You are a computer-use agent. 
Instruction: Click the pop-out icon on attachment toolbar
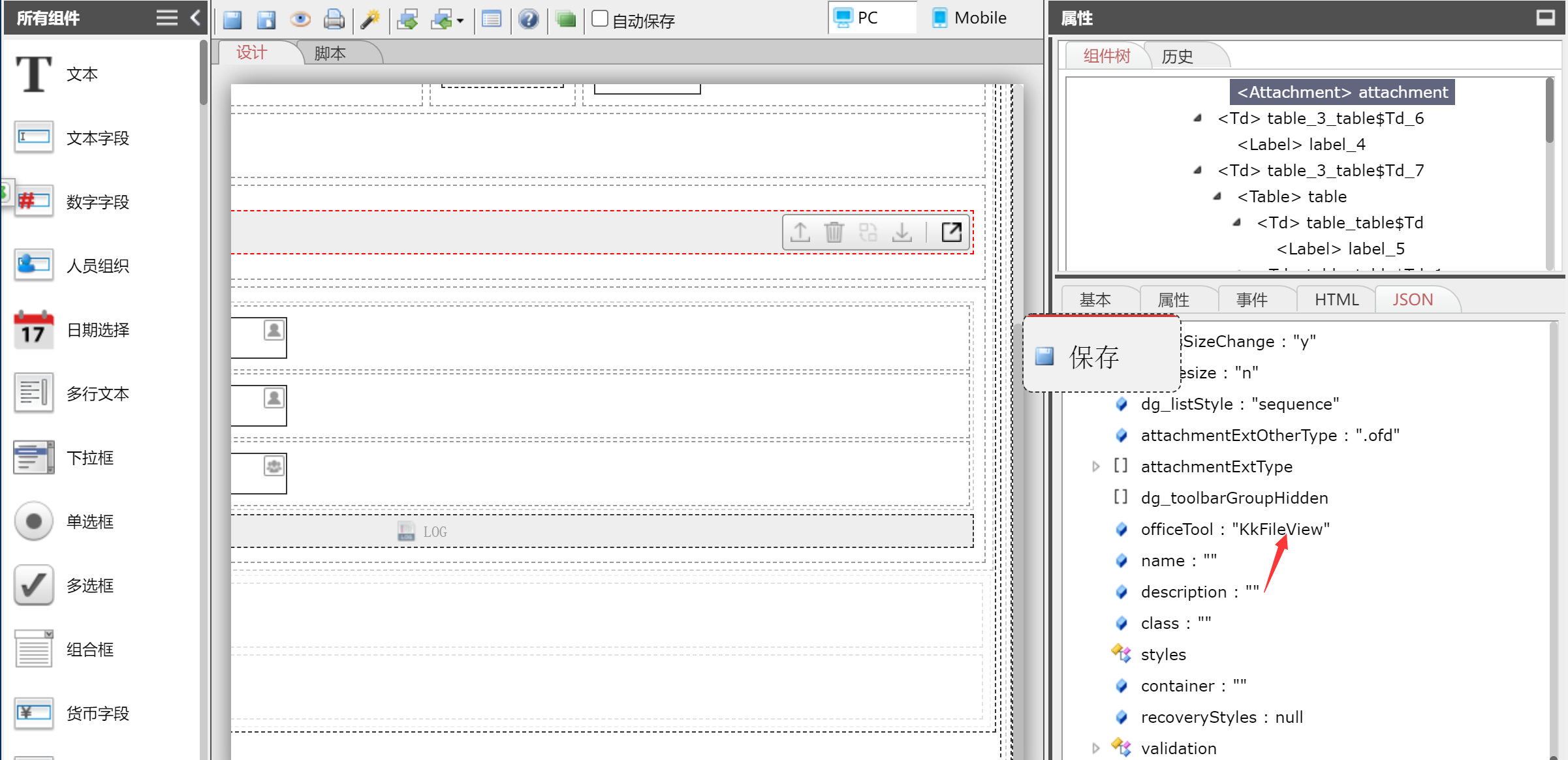click(951, 232)
